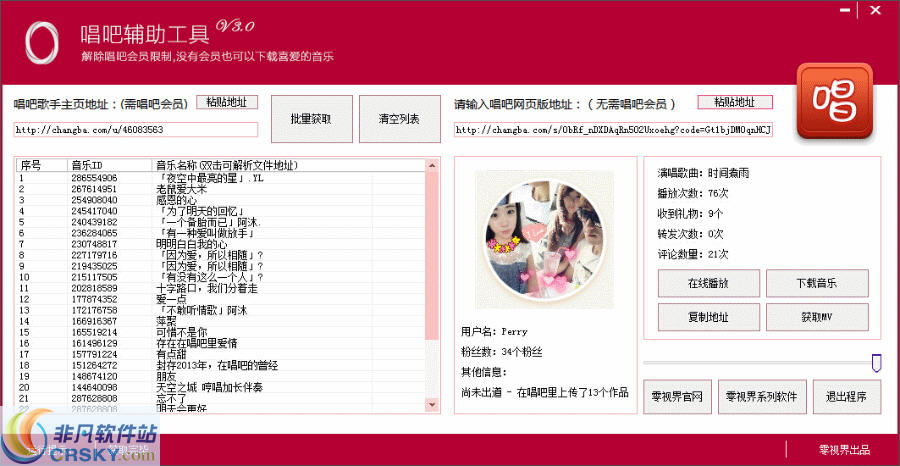Select music ID 219435025
Image resolution: width=900 pixels, height=466 pixels.
(x=94, y=266)
